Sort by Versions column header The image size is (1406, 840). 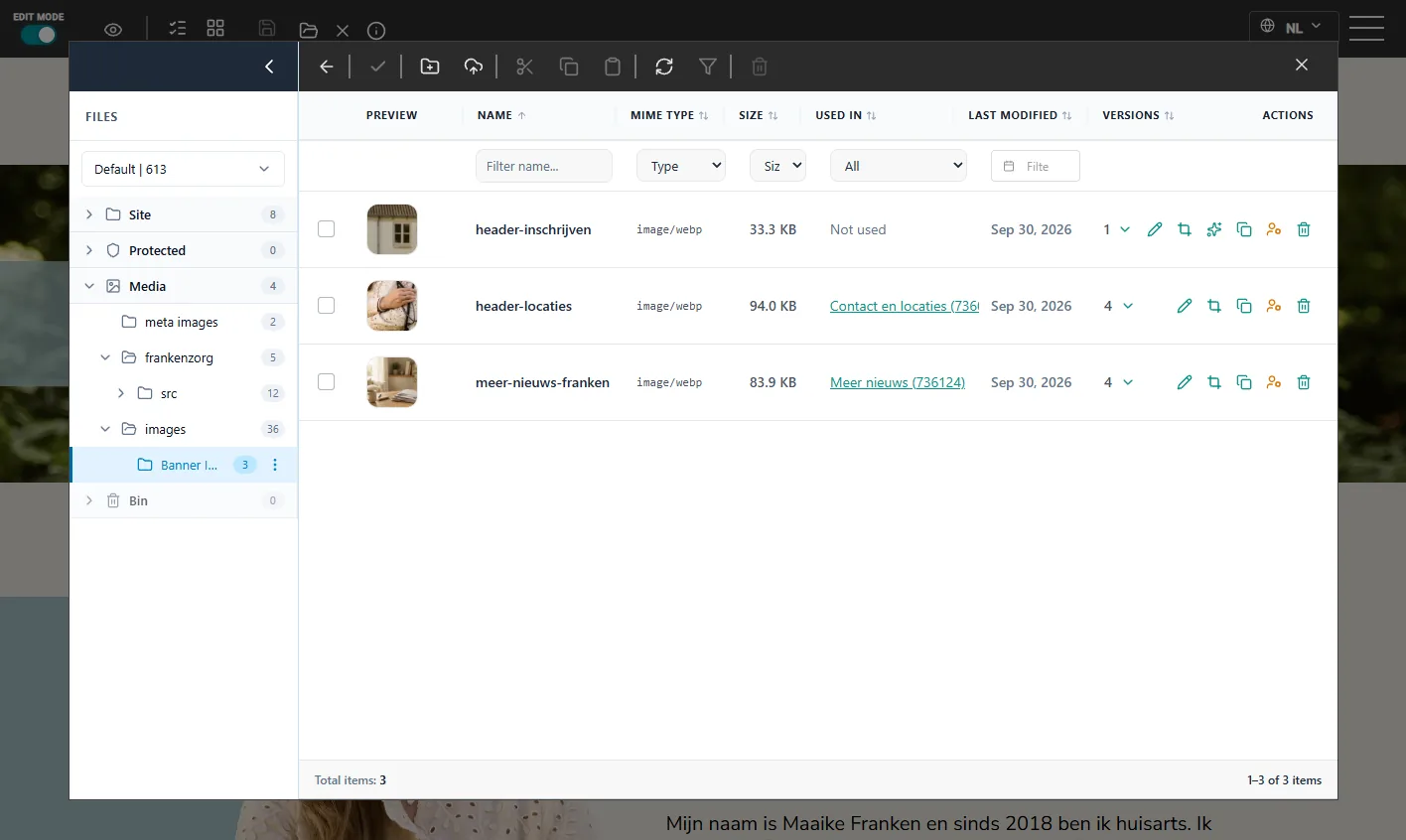(1138, 115)
